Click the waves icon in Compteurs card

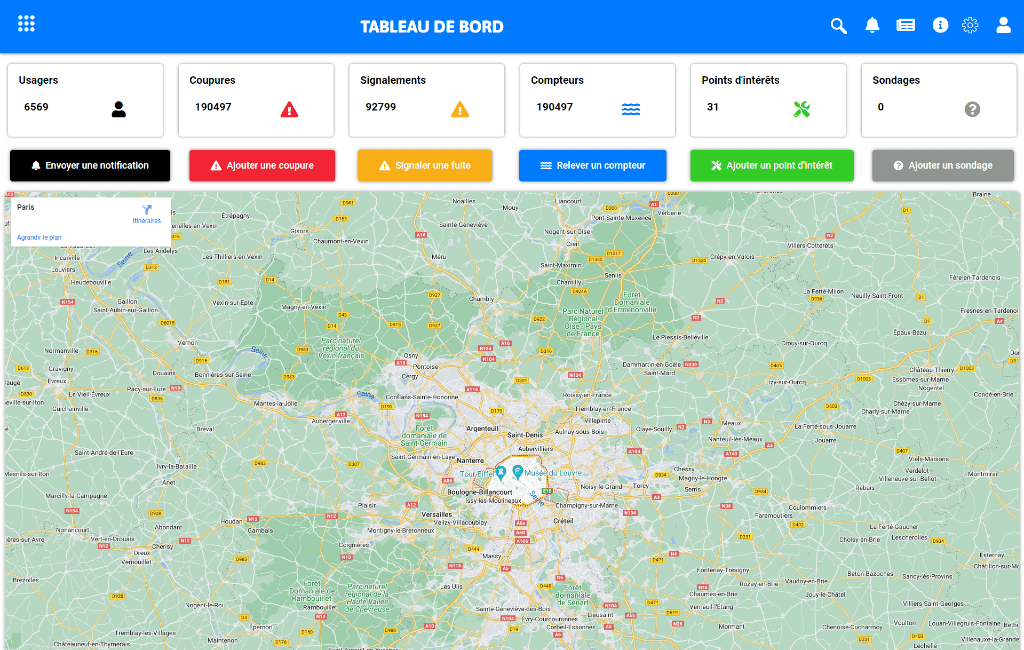[631, 109]
